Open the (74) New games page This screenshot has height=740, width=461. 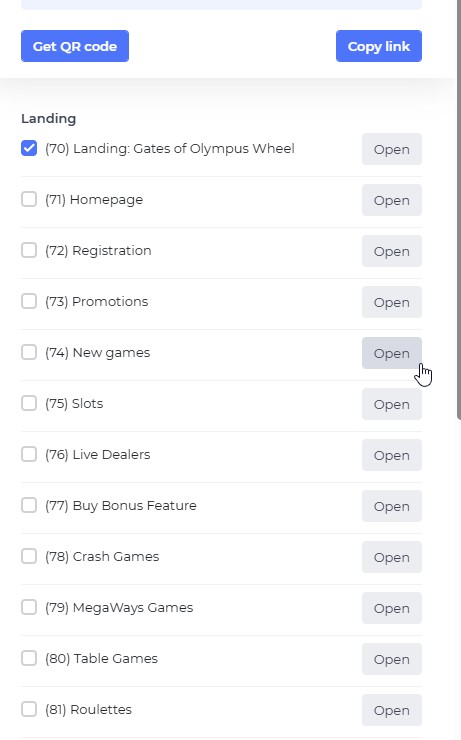click(x=392, y=353)
